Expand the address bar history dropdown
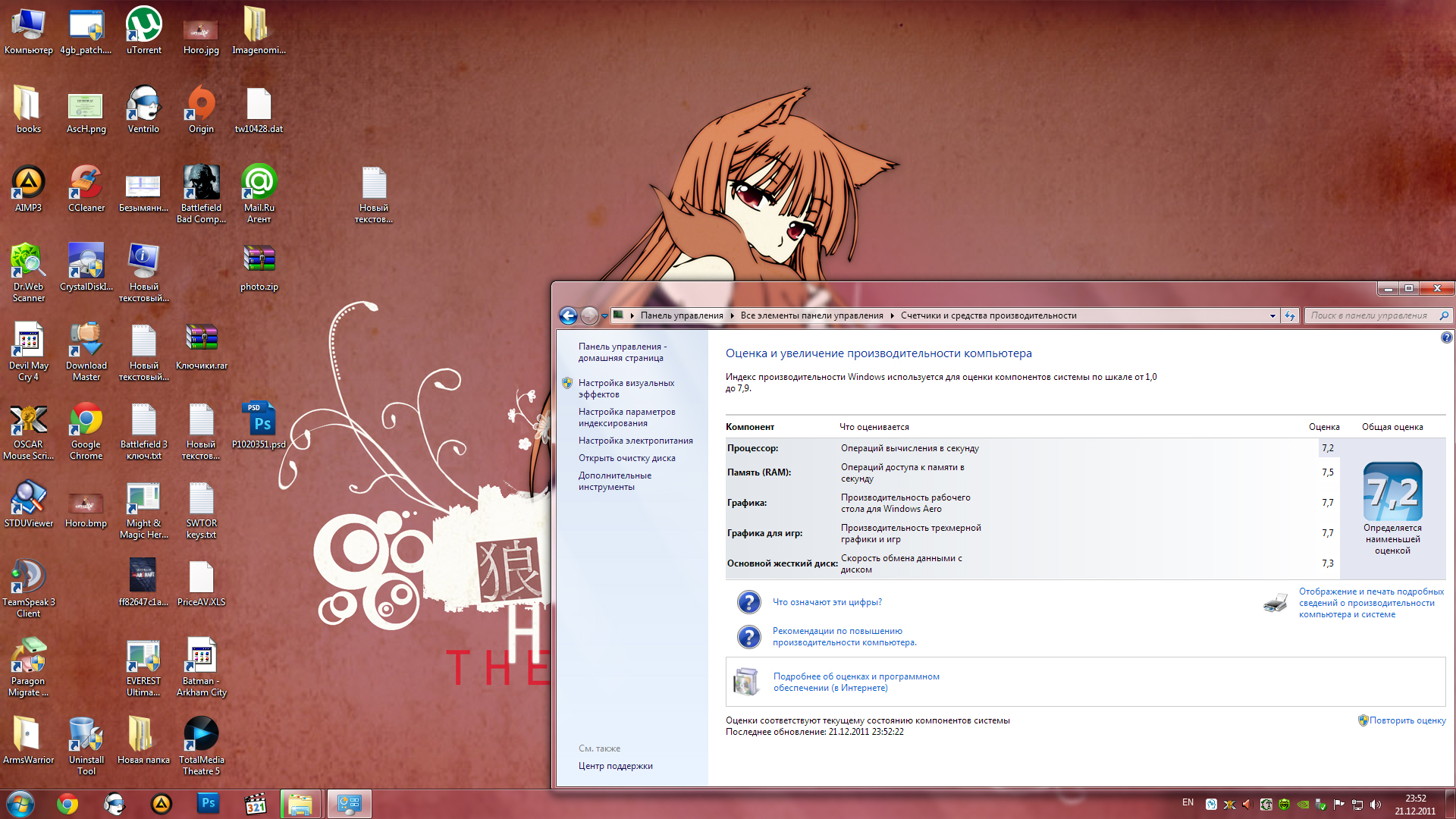 tap(1272, 315)
